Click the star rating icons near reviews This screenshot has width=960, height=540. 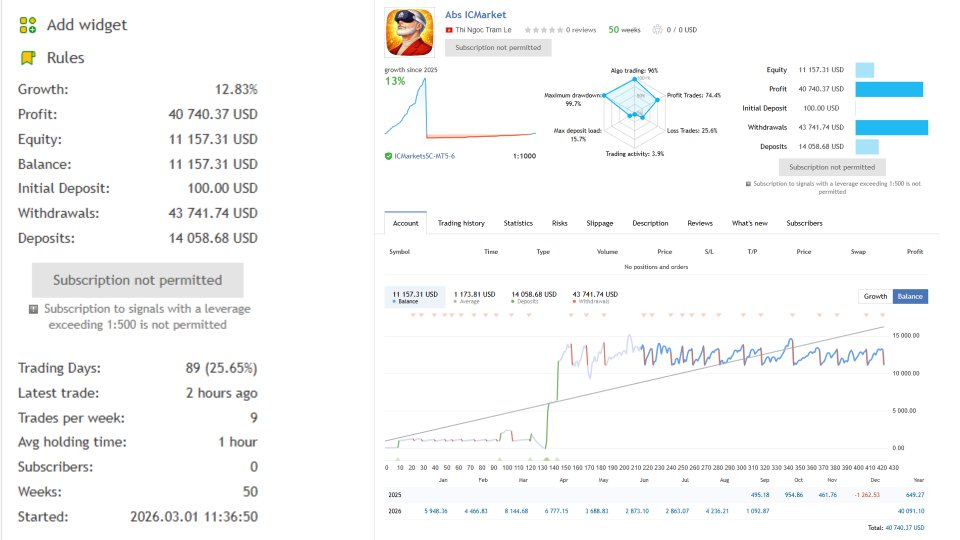pyautogui.click(x=543, y=30)
